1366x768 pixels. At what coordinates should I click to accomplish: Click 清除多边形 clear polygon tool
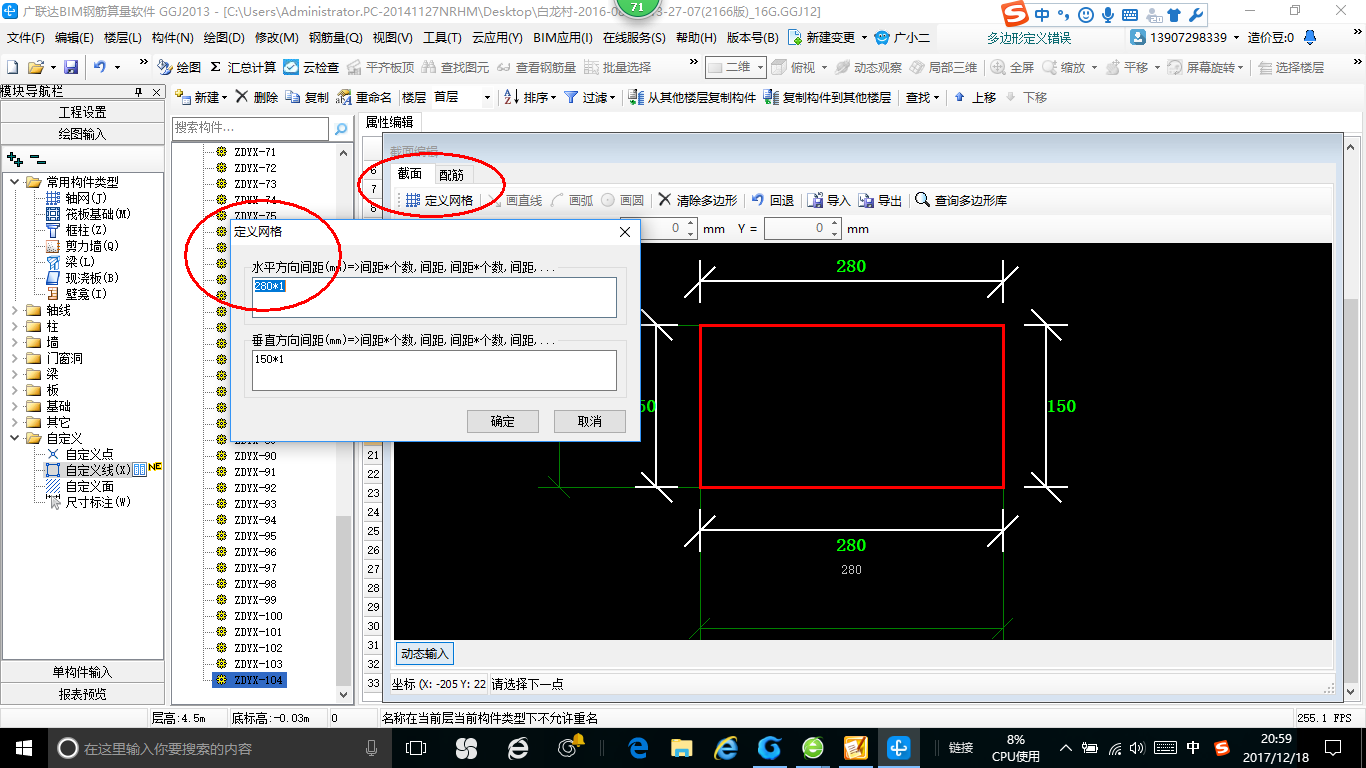point(698,200)
